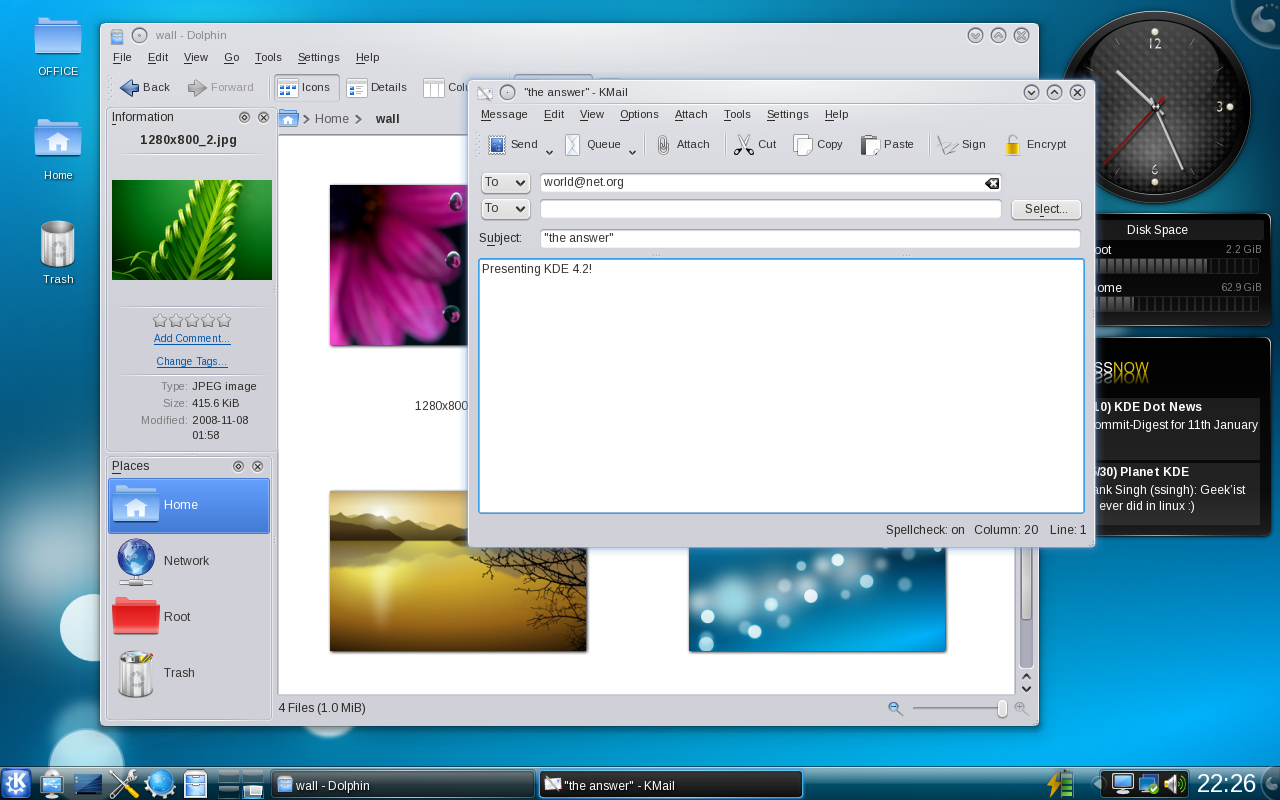This screenshot has height=800, width=1280.
Task: Open the Send button dropdown menu
Action: (x=548, y=150)
